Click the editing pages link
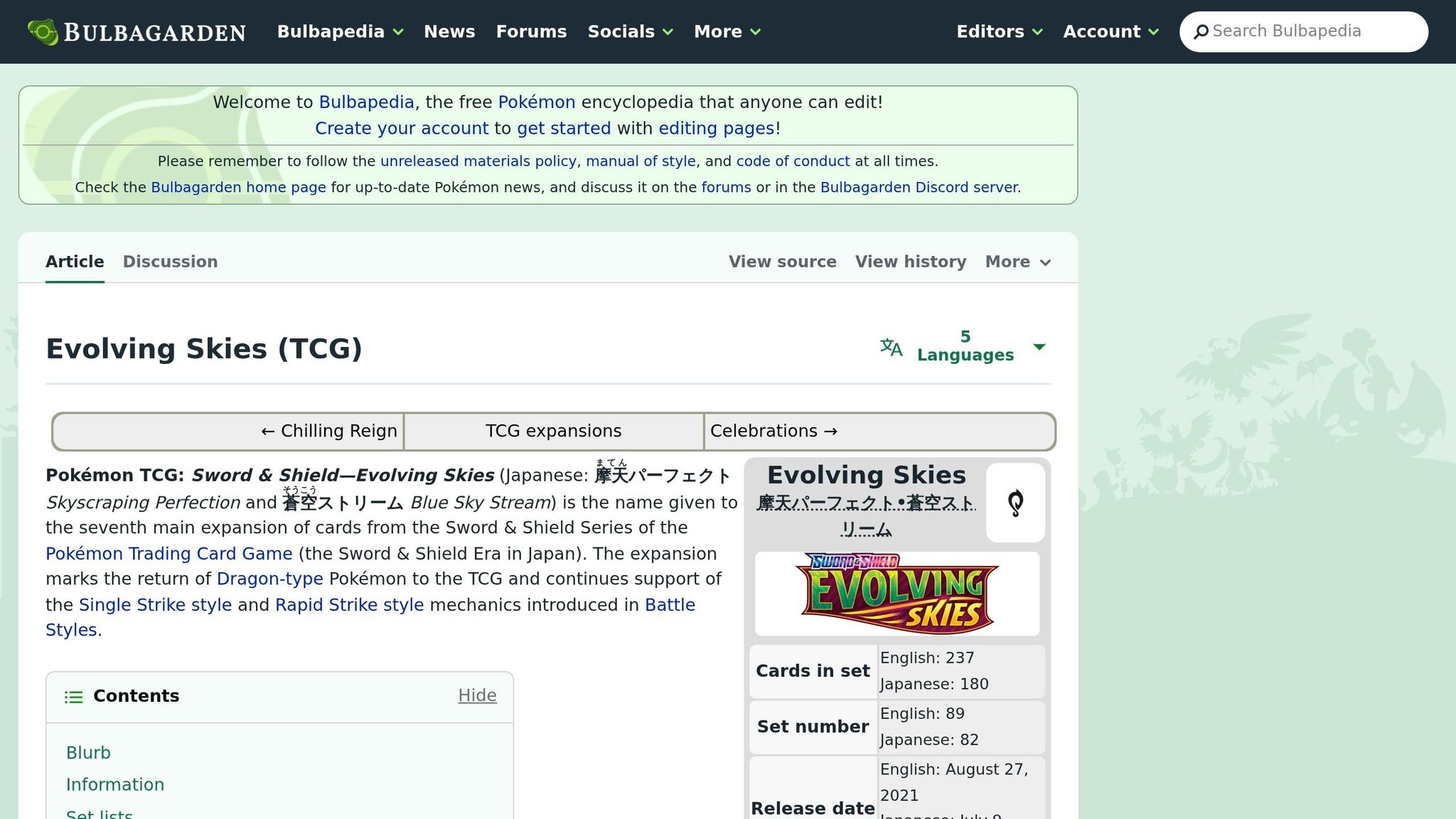The height and width of the screenshot is (819, 1456). click(x=716, y=129)
